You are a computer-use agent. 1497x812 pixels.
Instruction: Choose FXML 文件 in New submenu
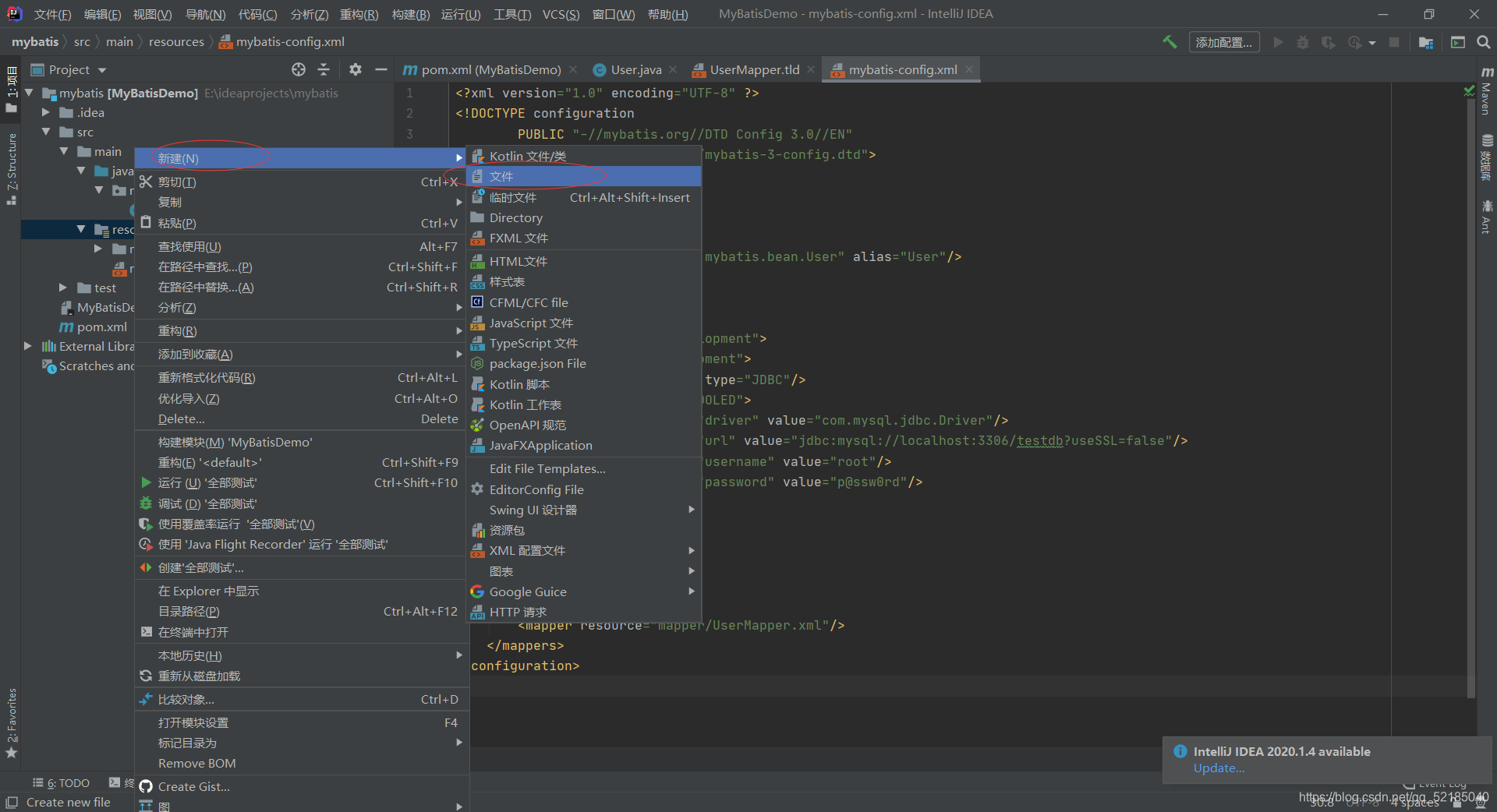pos(583,238)
